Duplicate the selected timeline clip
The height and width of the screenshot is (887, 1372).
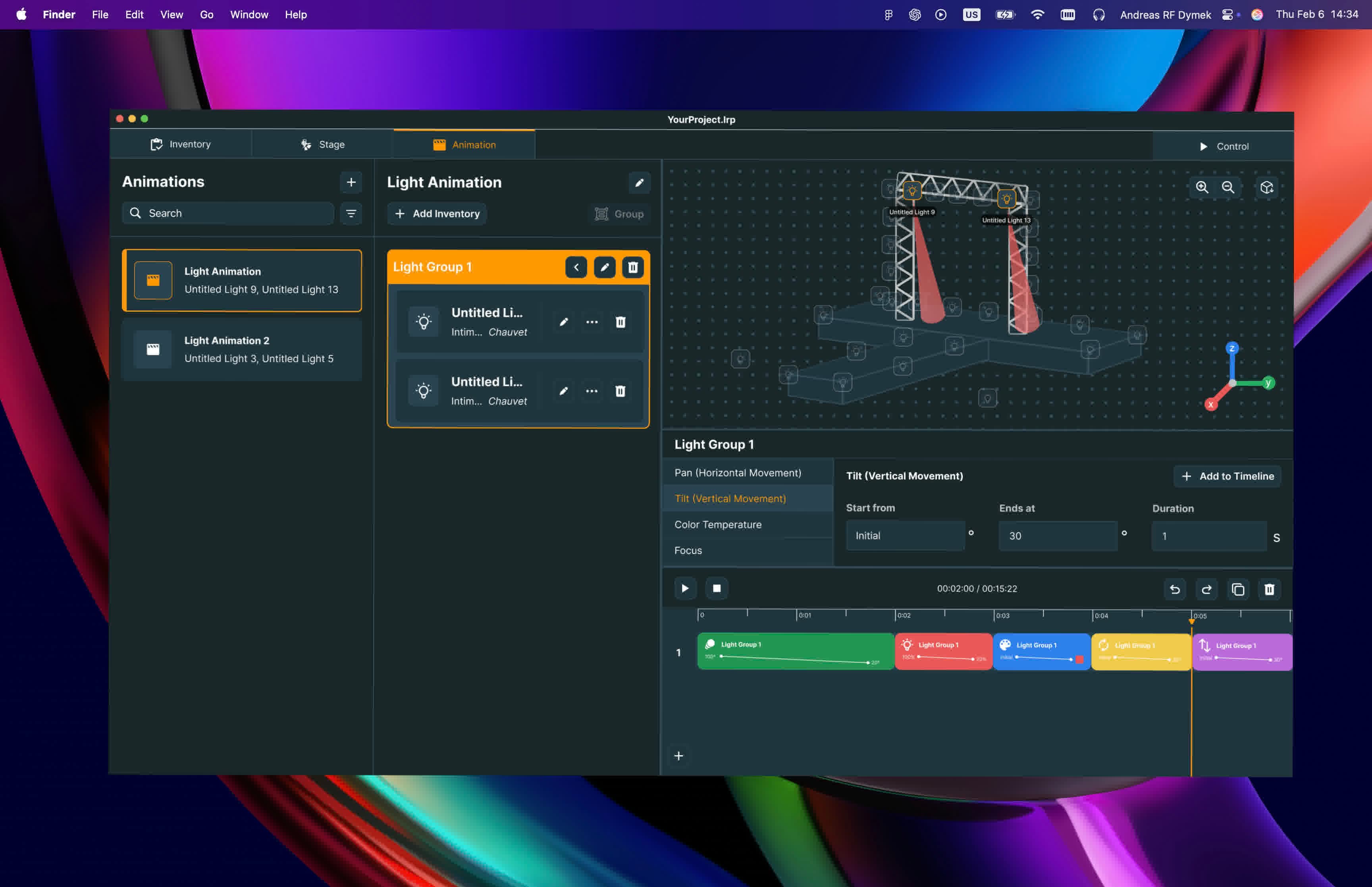coord(1238,589)
